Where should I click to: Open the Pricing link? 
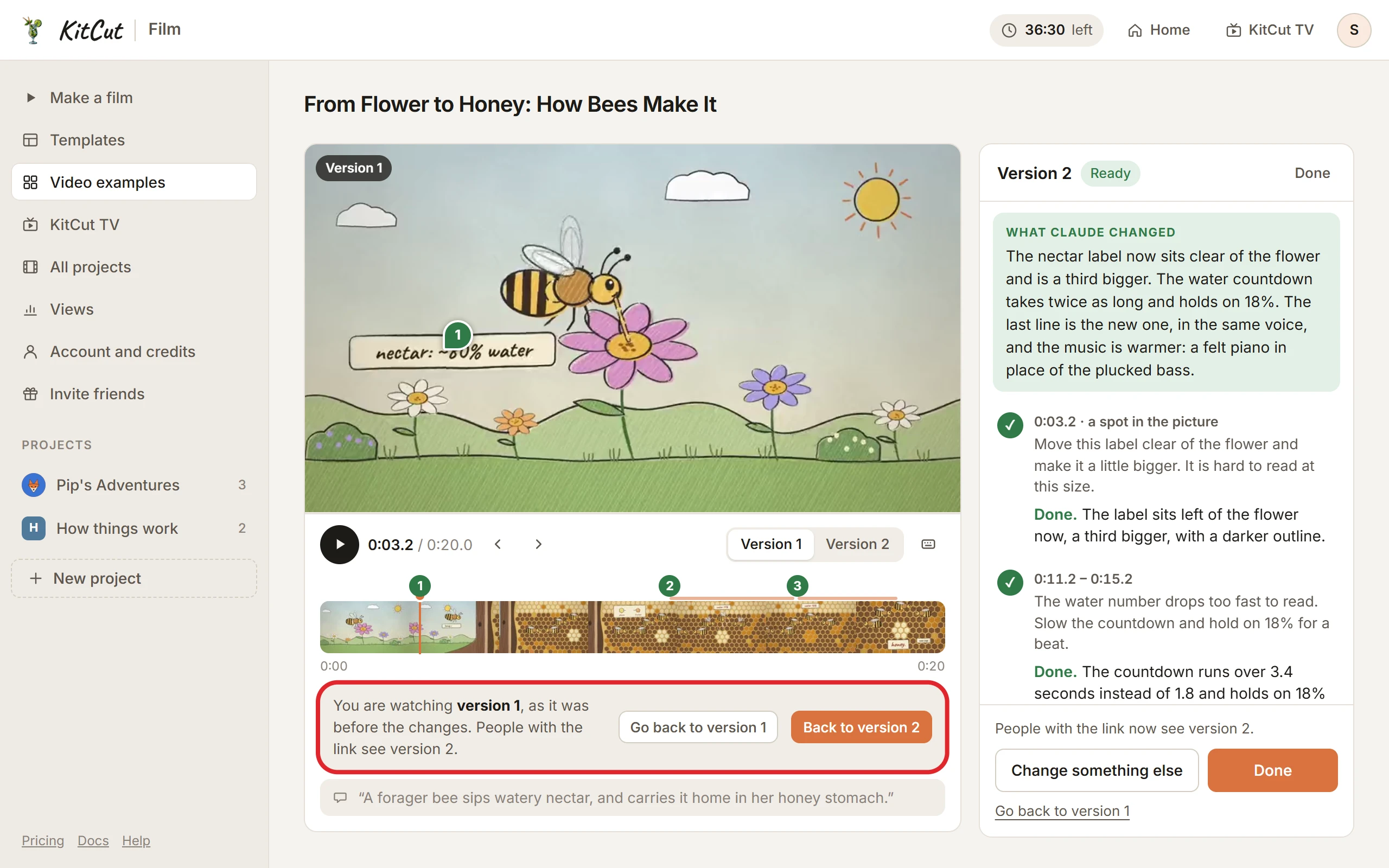43,840
